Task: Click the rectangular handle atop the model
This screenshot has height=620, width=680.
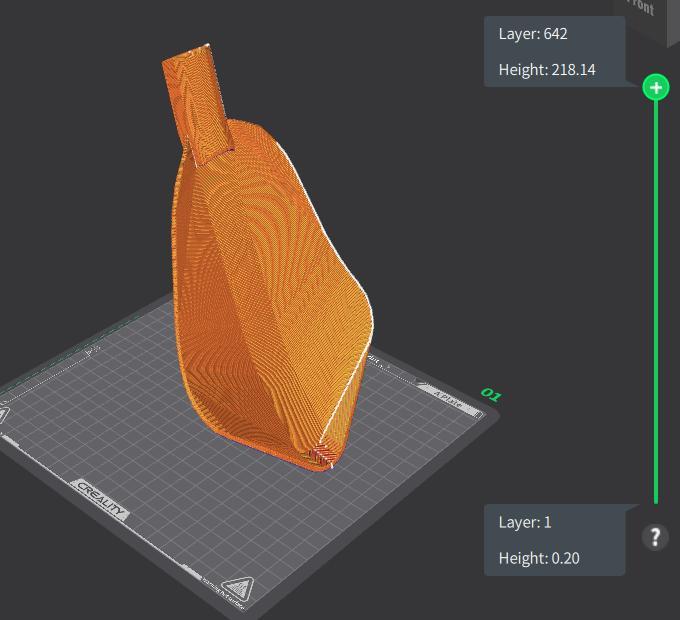Action: pos(195,104)
